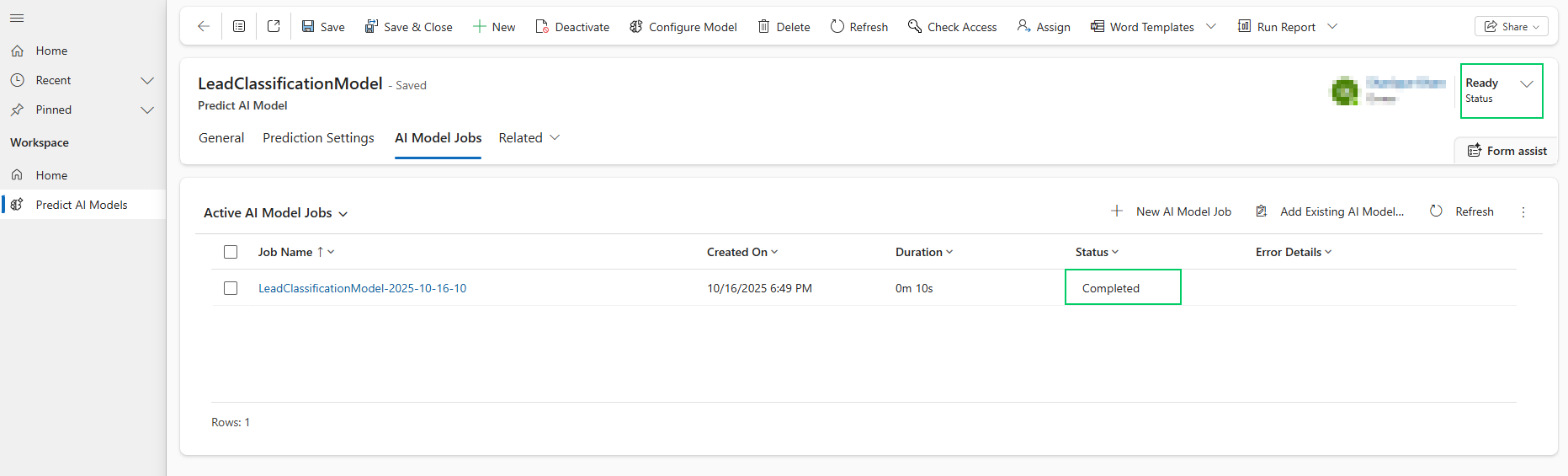1568x476 pixels.
Task: Switch to the General tab
Action: tap(221, 138)
